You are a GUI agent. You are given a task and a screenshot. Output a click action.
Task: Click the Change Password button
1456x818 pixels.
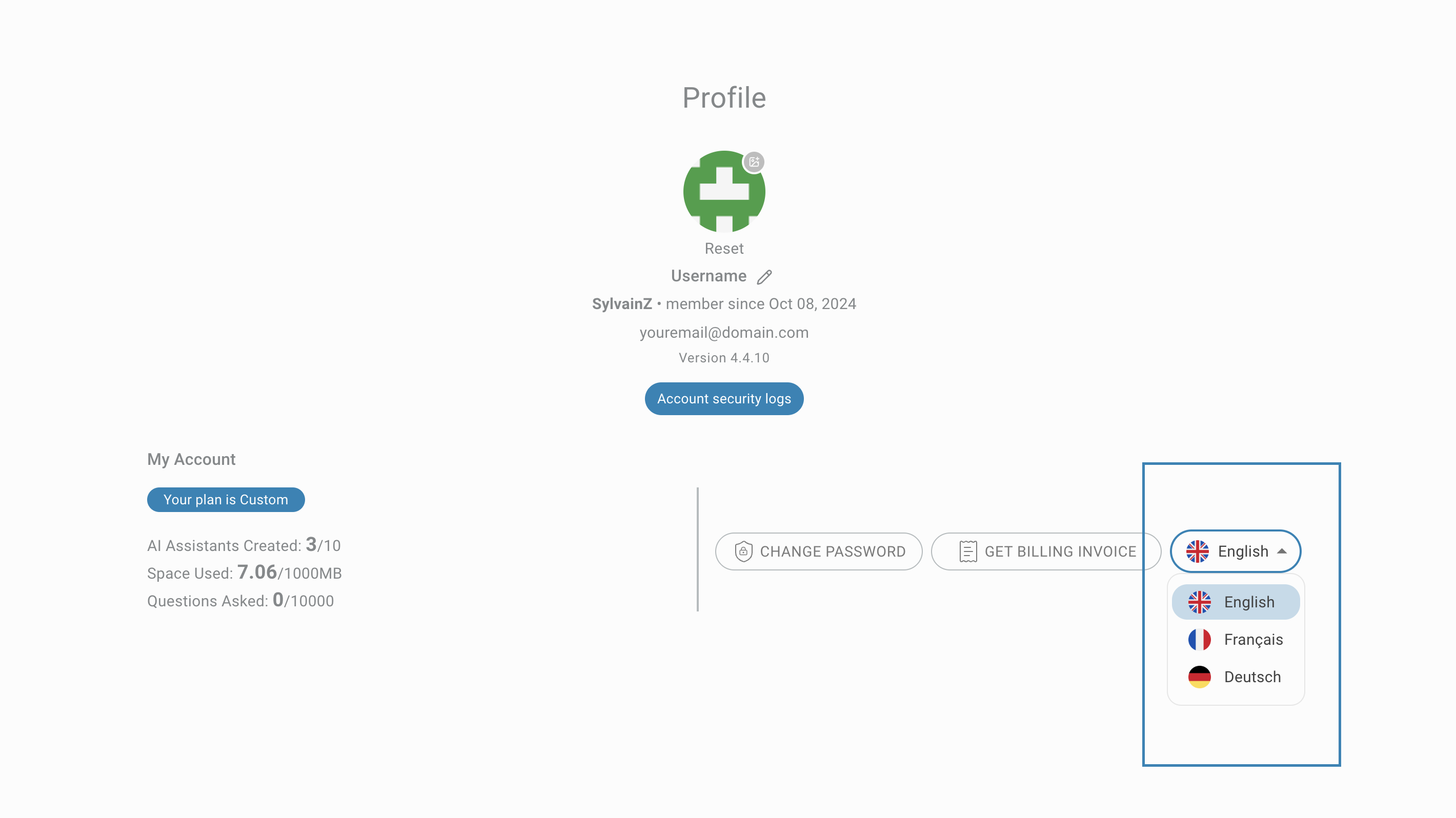[x=818, y=551]
